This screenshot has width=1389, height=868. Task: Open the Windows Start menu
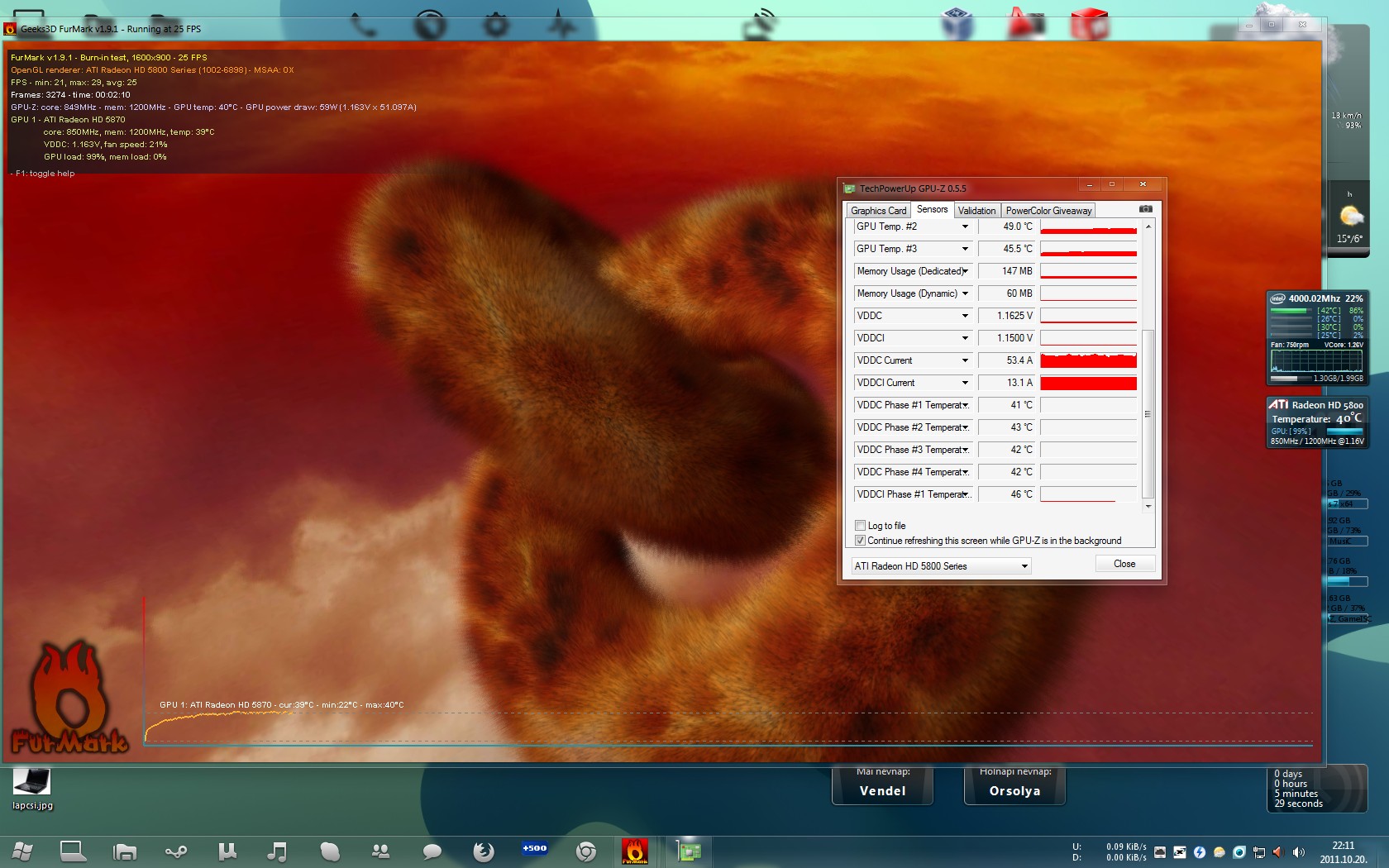[x=22, y=851]
